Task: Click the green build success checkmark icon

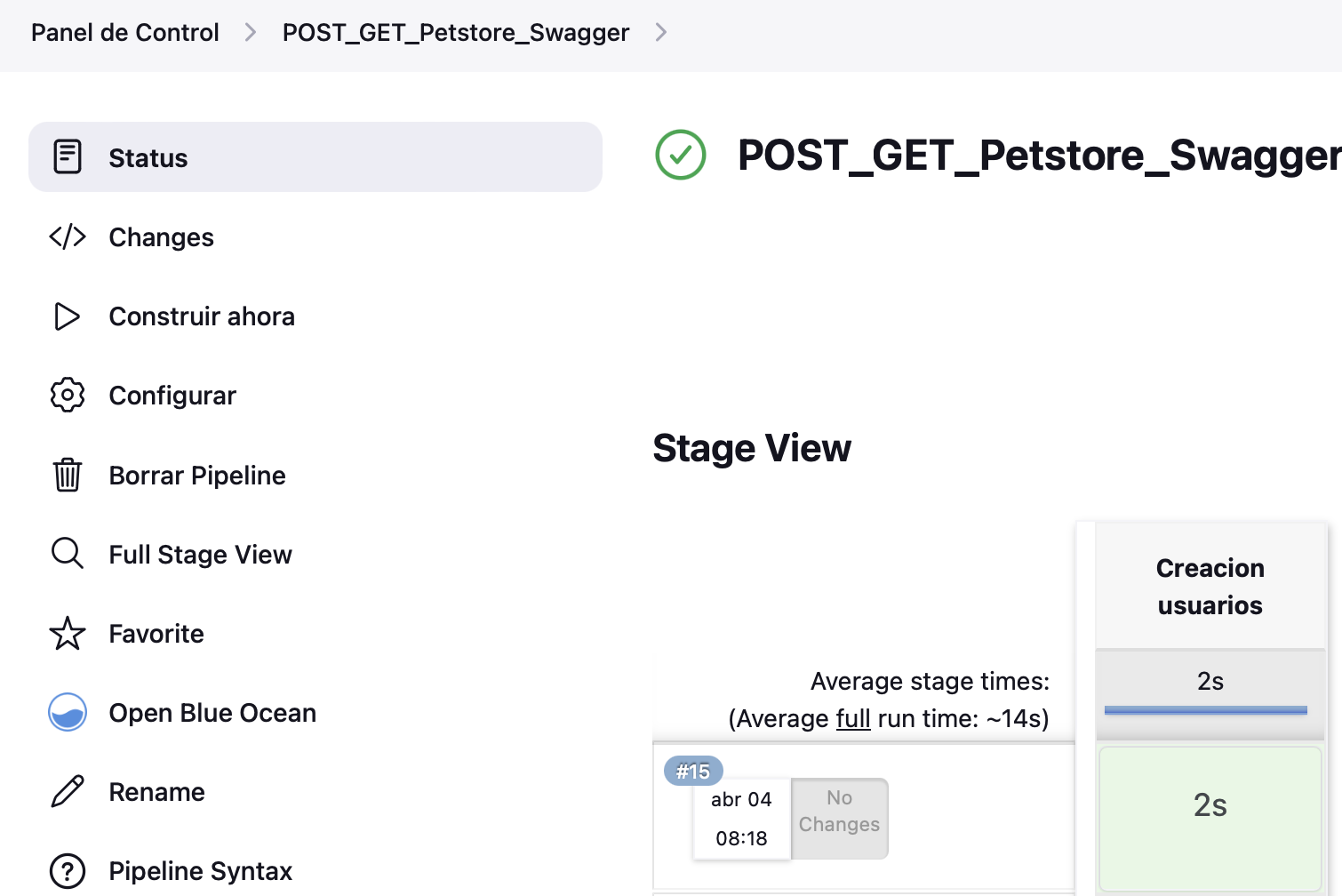Action: click(681, 155)
